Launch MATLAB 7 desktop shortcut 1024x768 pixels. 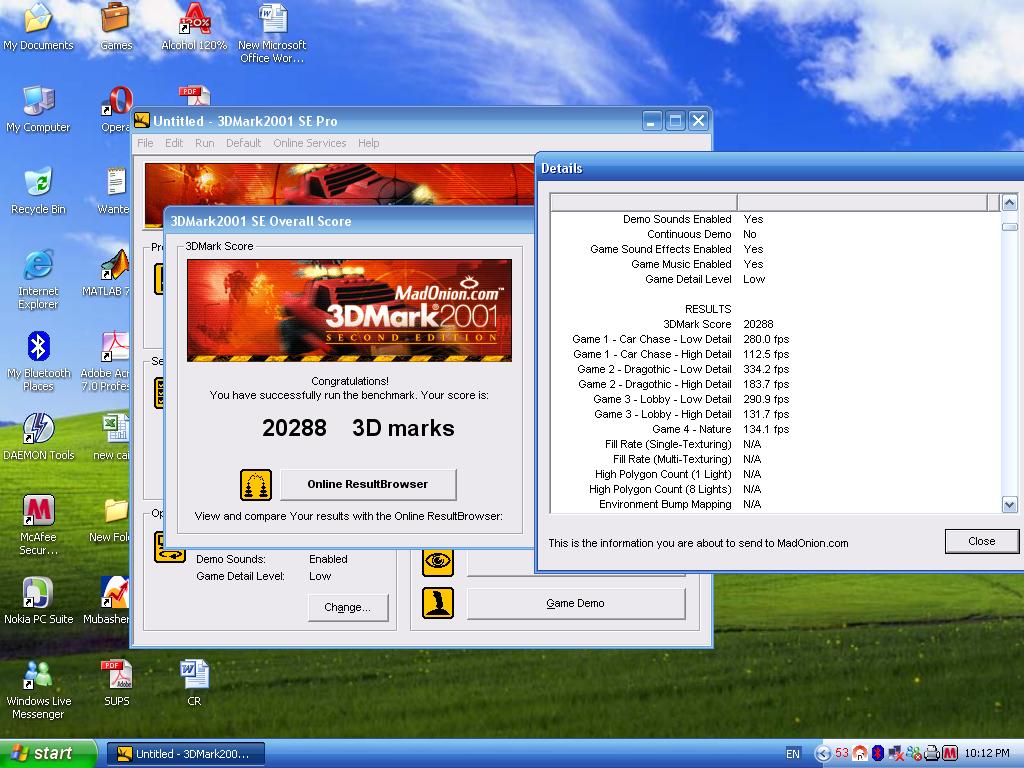pyautogui.click(x=108, y=273)
